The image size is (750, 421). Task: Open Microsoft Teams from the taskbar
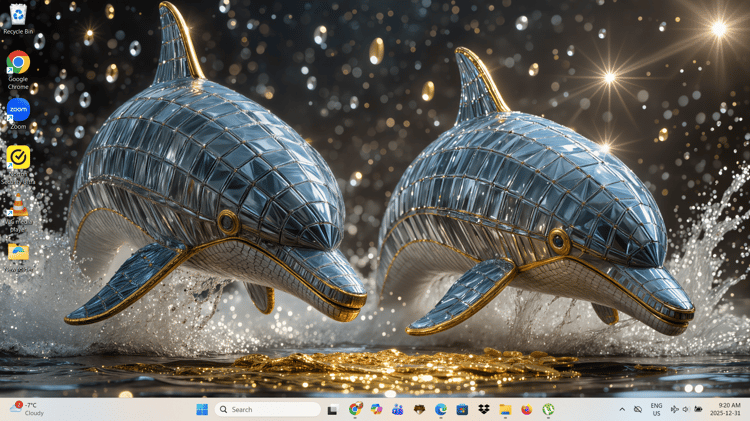pyautogui.click(x=397, y=410)
